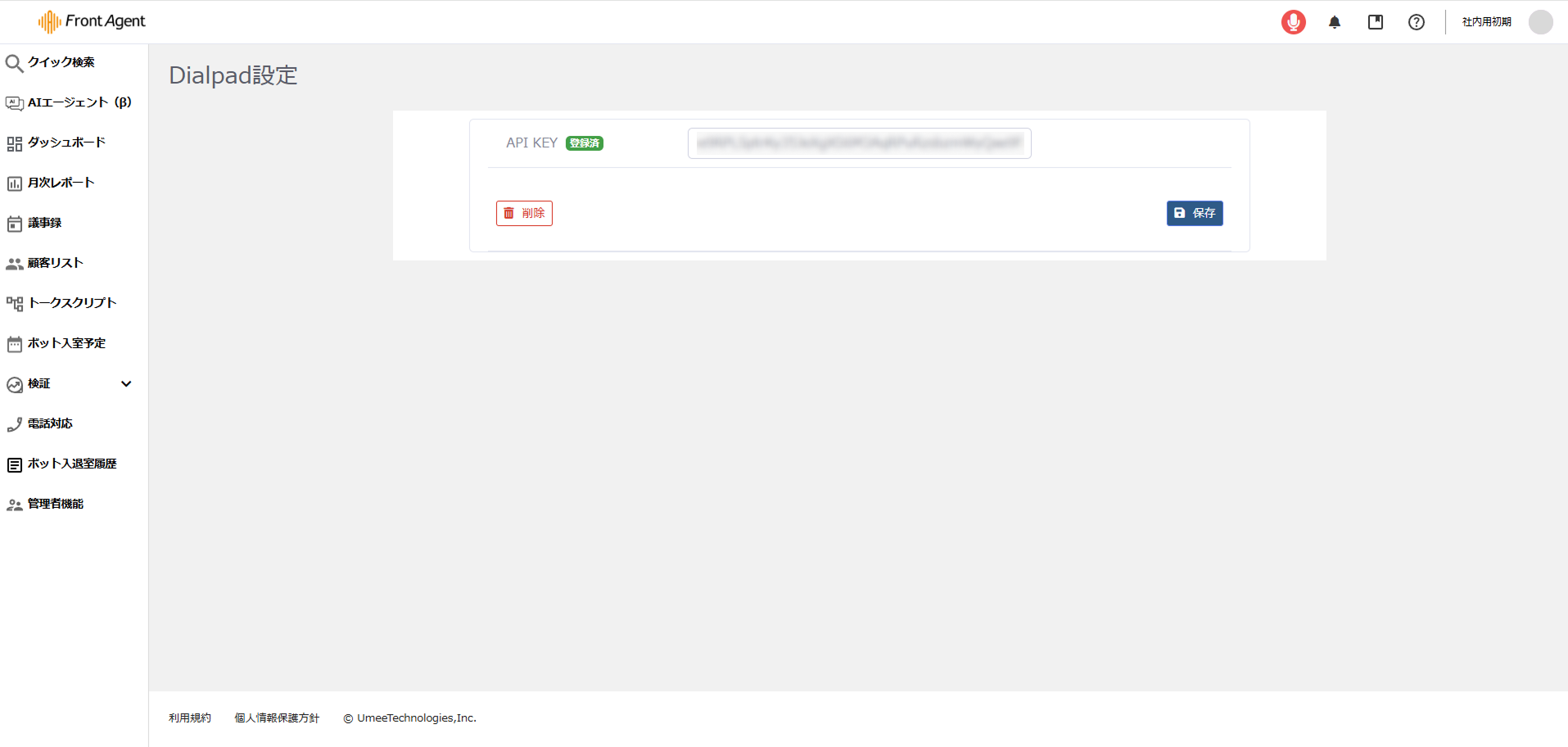Open 電話対応 in sidebar
Viewport: 1568px width, 747px height.
coord(50,423)
